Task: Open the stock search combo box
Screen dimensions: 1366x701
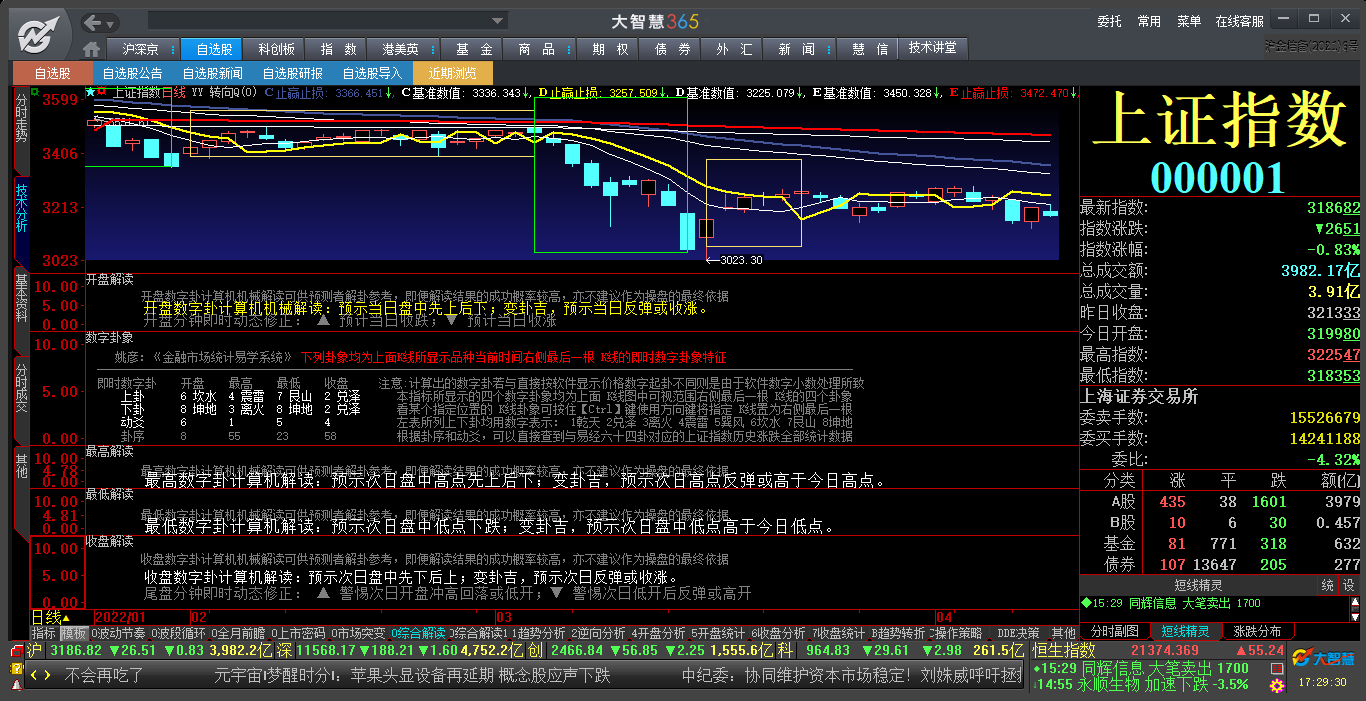Action: coord(328,21)
